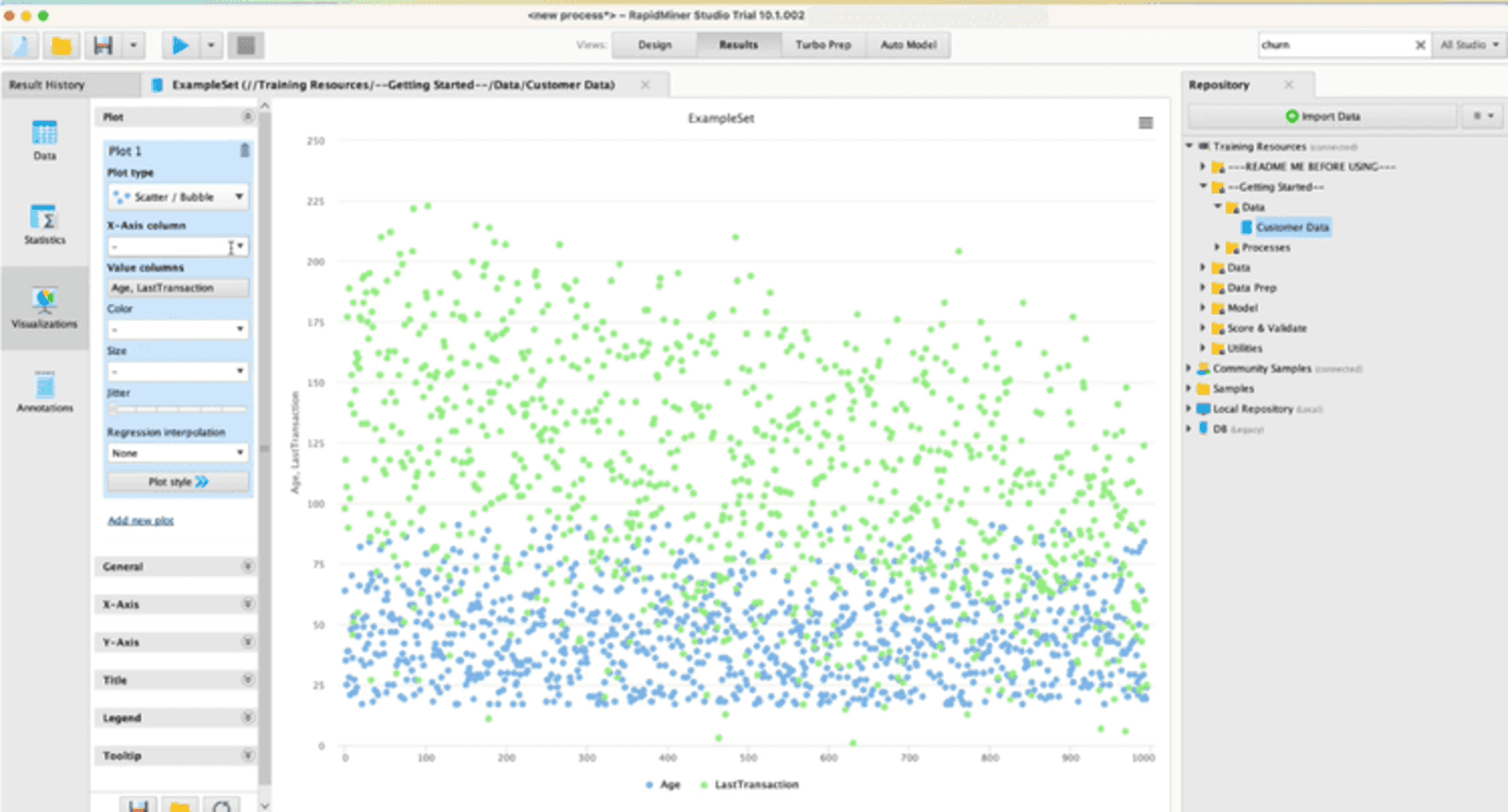
Task: Open the Turbo Prep tab
Action: point(823,45)
